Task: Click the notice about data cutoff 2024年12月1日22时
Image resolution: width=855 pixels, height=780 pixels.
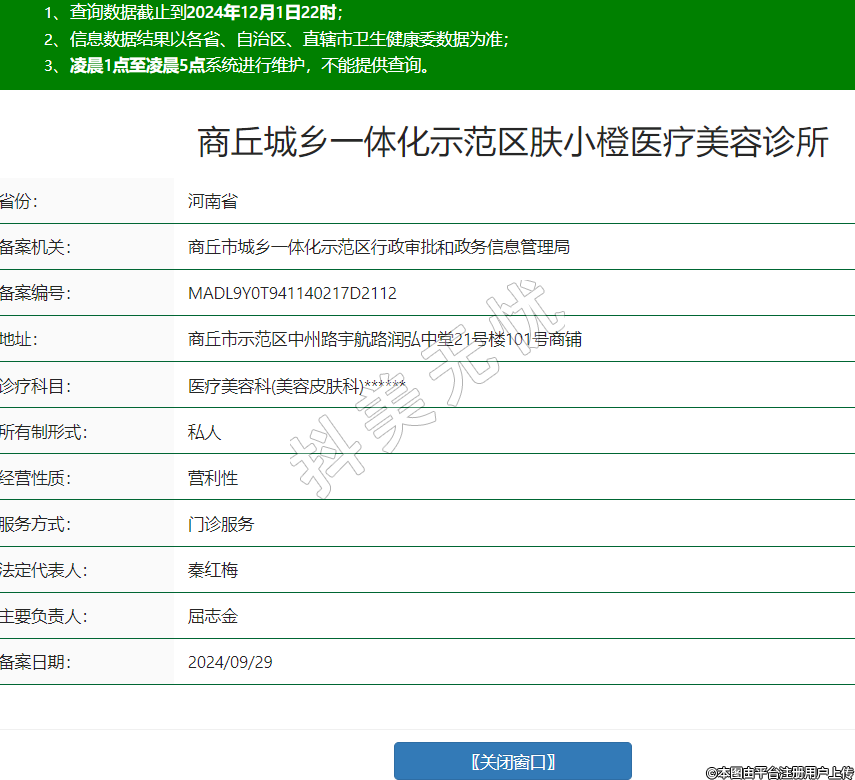Action: pyautogui.click(x=194, y=13)
